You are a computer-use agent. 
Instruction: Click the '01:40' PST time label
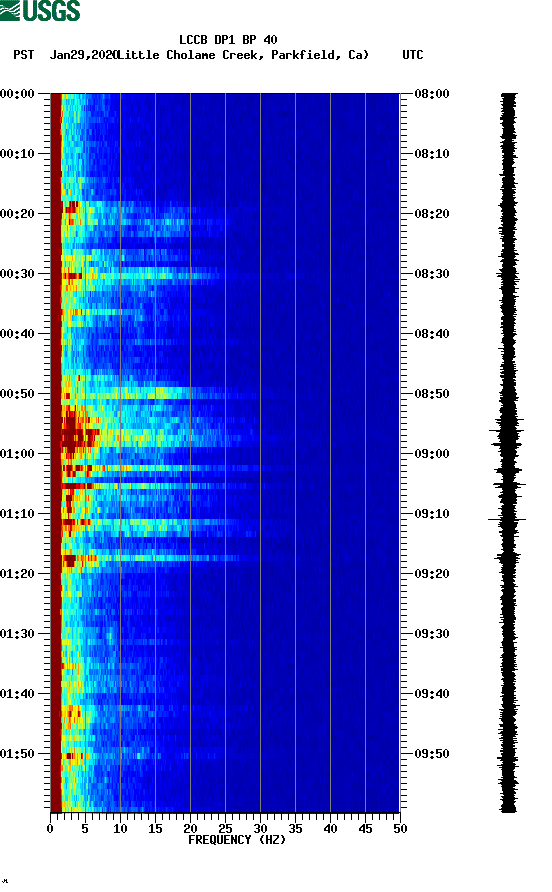tap(17, 694)
